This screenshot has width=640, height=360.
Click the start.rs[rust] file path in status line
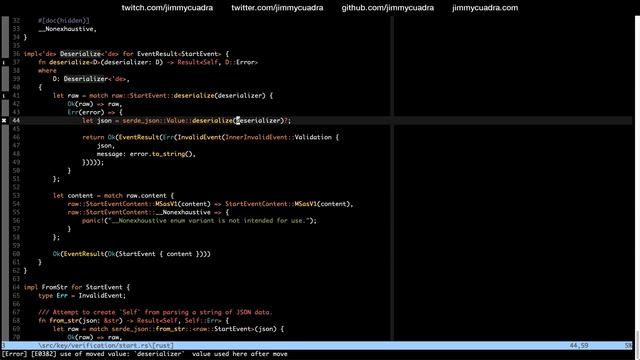[106, 345]
